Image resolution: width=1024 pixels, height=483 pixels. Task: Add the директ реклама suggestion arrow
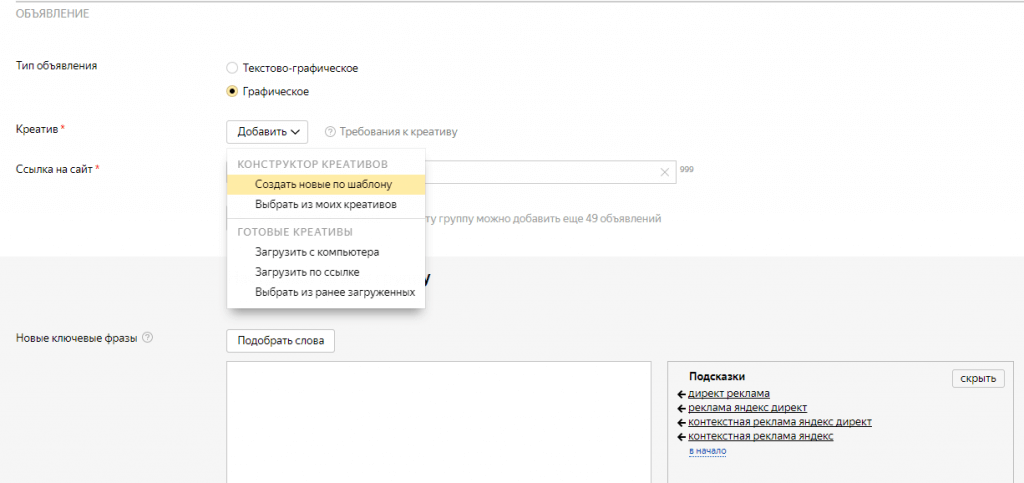point(681,394)
